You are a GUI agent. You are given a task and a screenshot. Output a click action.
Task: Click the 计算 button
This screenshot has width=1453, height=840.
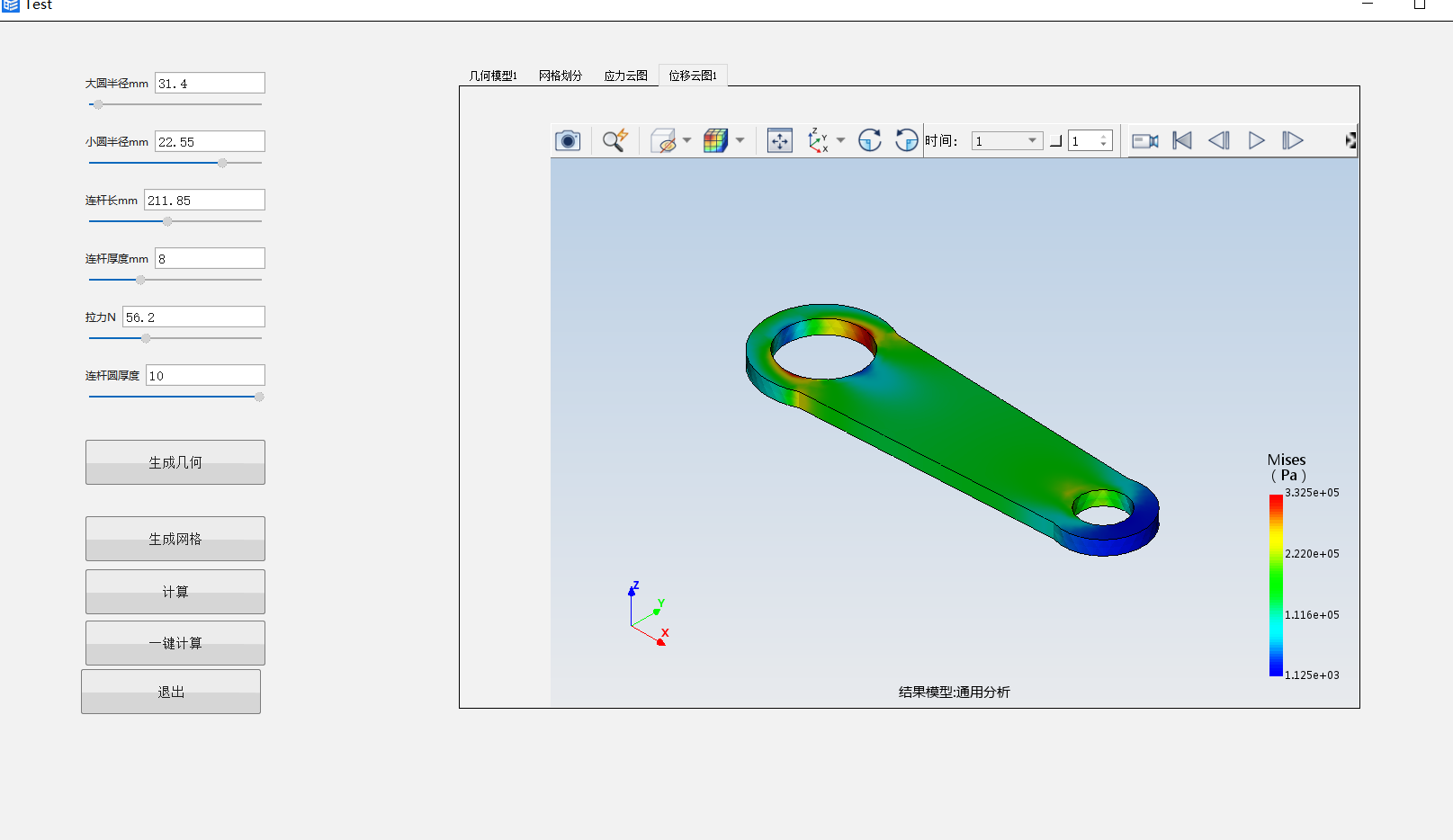pos(175,592)
